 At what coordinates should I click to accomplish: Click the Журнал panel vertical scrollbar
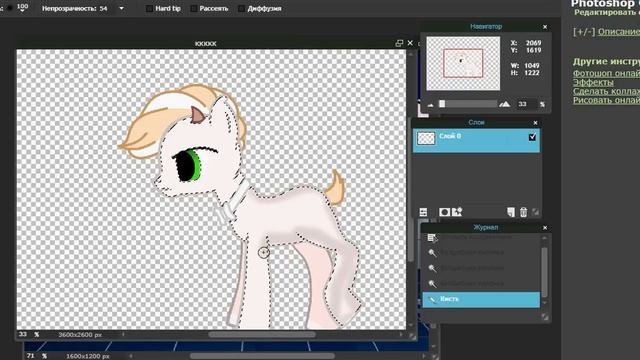pyautogui.click(x=544, y=271)
